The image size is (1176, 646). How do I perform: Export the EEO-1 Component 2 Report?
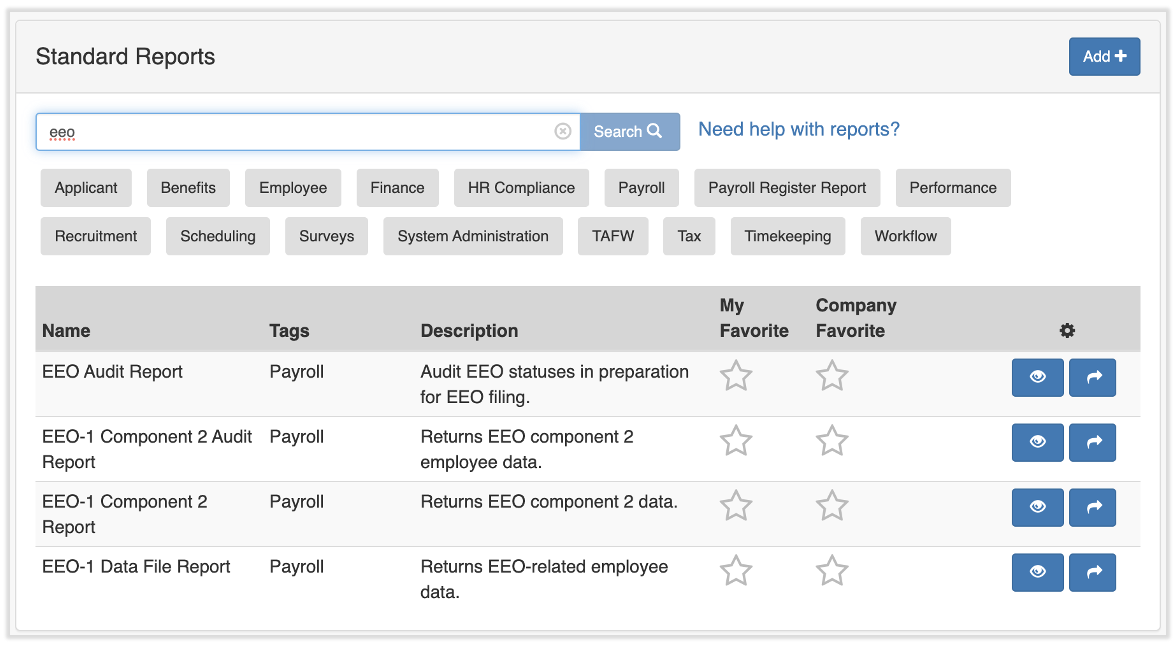click(x=1092, y=507)
